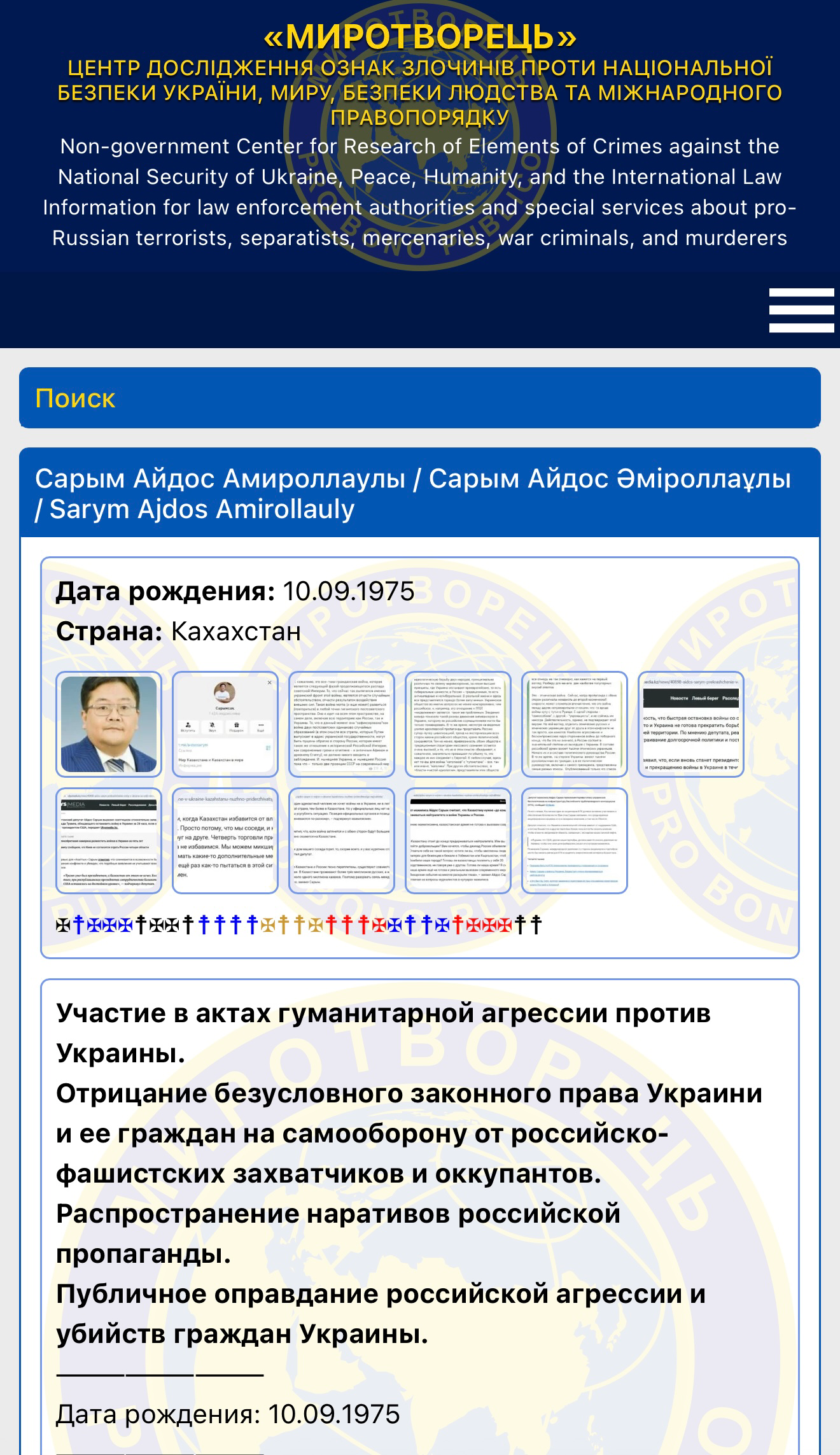Image resolution: width=840 pixels, height=1455 pixels.
Task: Click the Сарым Айдос Амироллаулы record header
Action: click(412, 494)
